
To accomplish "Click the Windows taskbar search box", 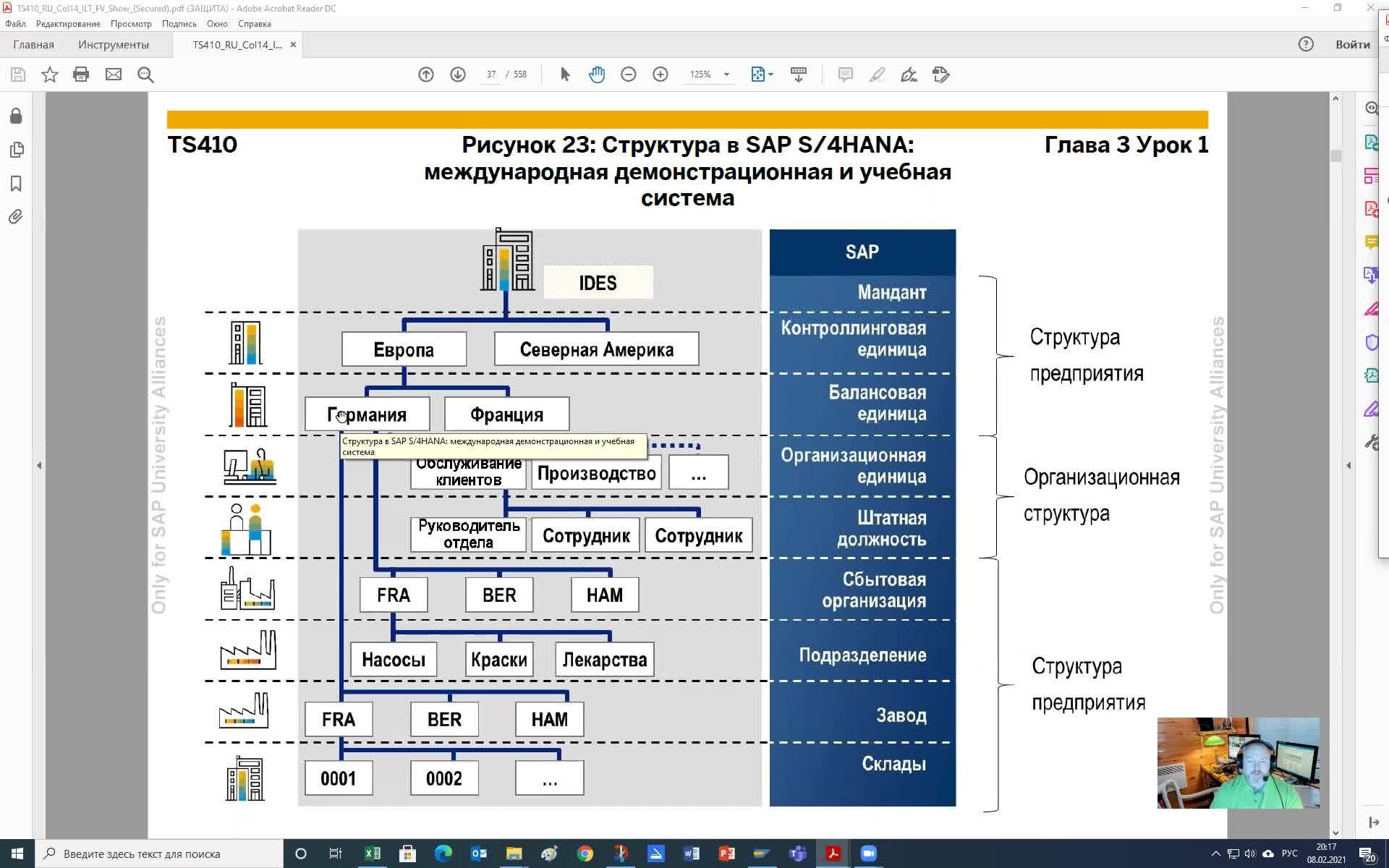I will pos(159,854).
